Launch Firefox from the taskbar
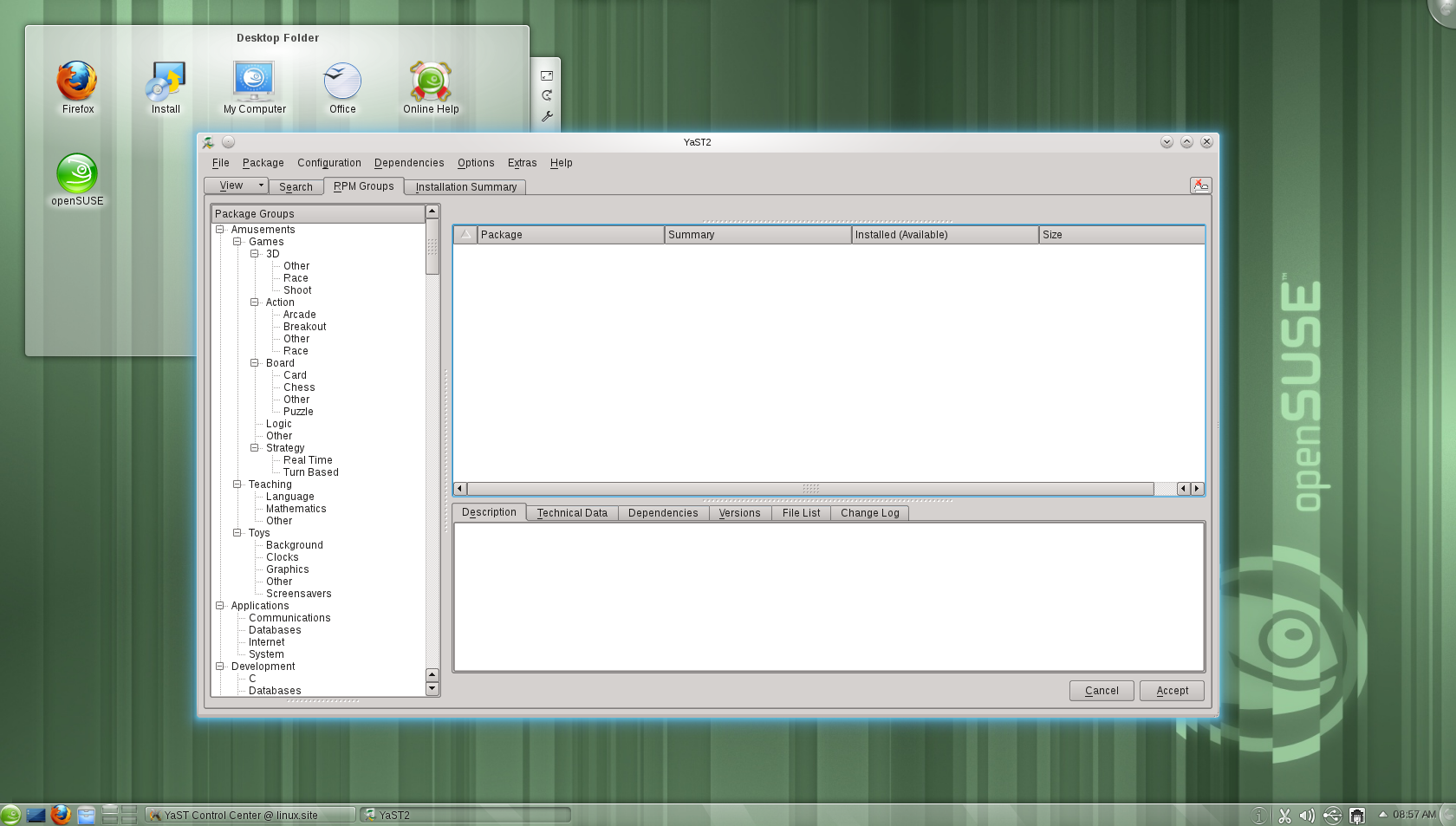The height and width of the screenshot is (826, 1456). (61, 815)
